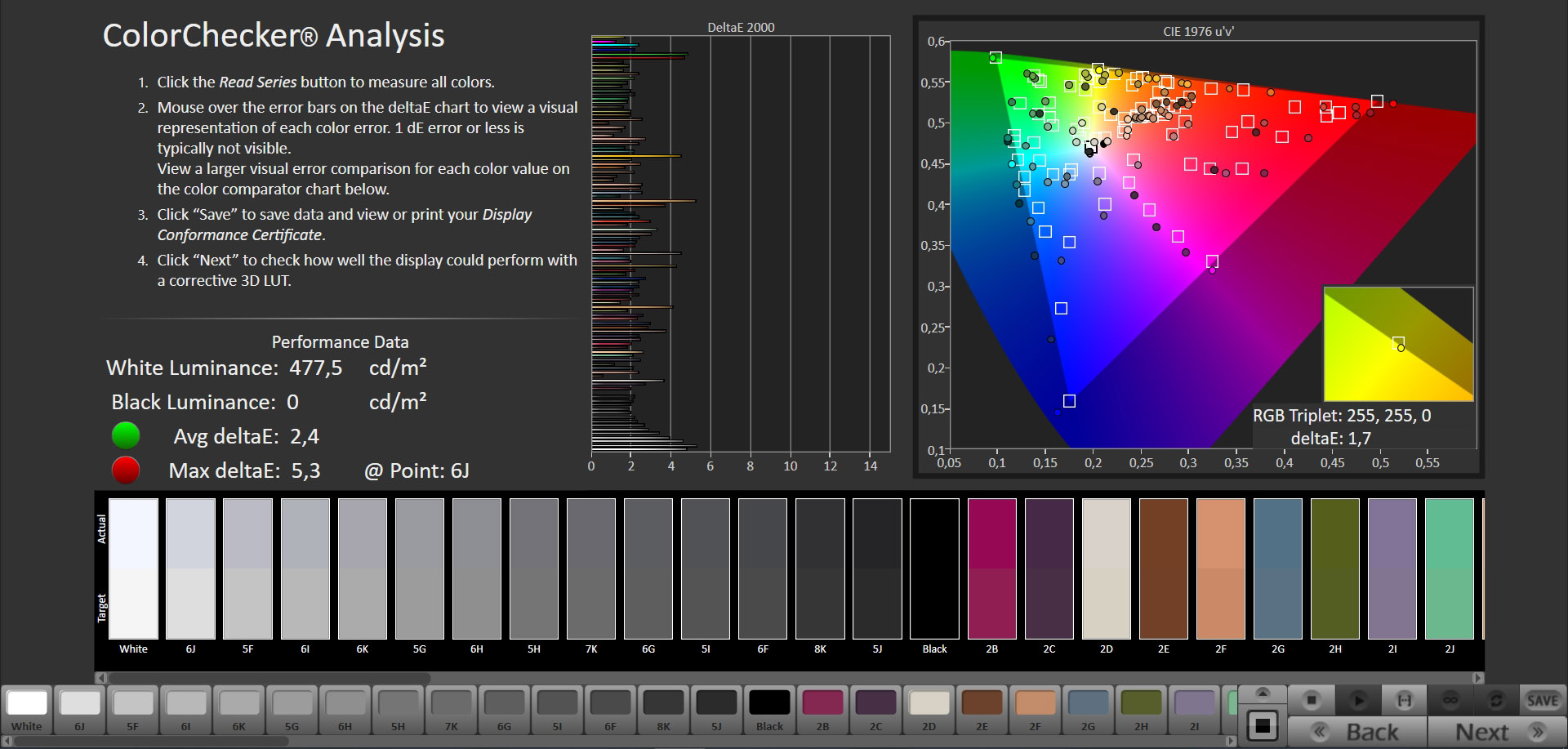Click the refresh arrows icon
This screenshot has height=749, width=1568.
(1496, 700)
